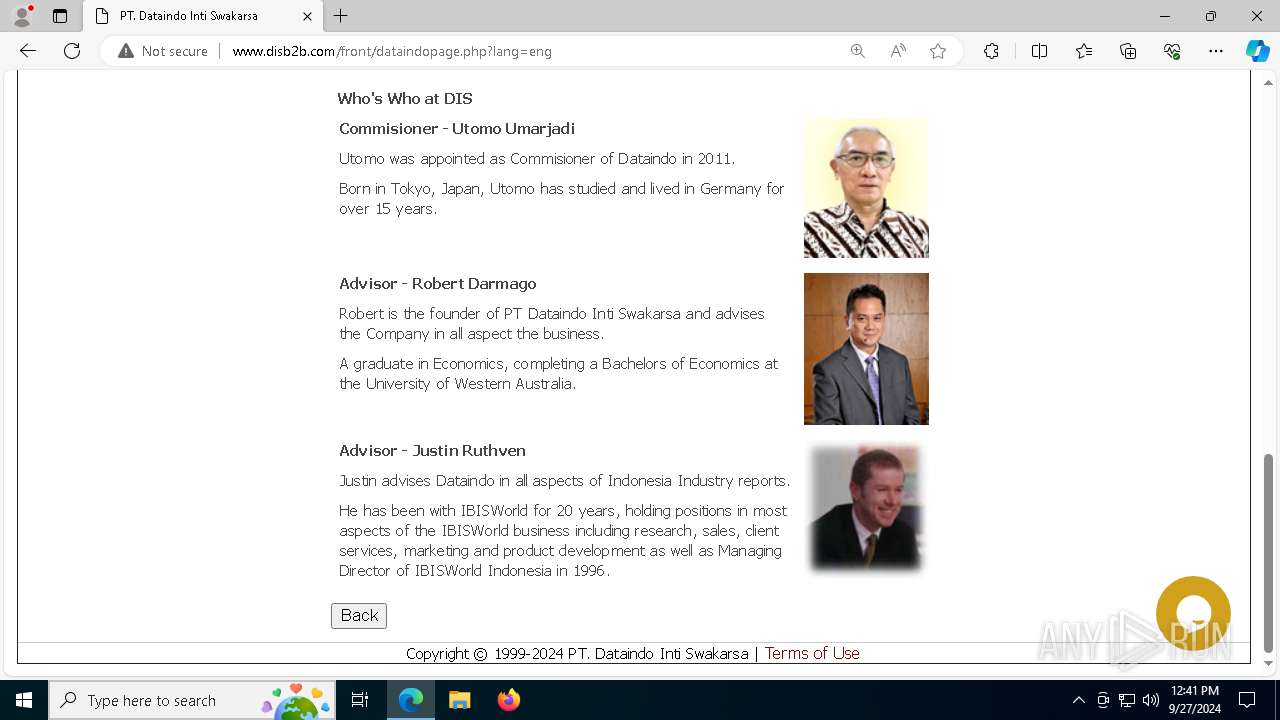The width and height of the screenshot is (1280, 720).
Task: Click Robert Darmago's portrait photo
Action: pos(866,349)
